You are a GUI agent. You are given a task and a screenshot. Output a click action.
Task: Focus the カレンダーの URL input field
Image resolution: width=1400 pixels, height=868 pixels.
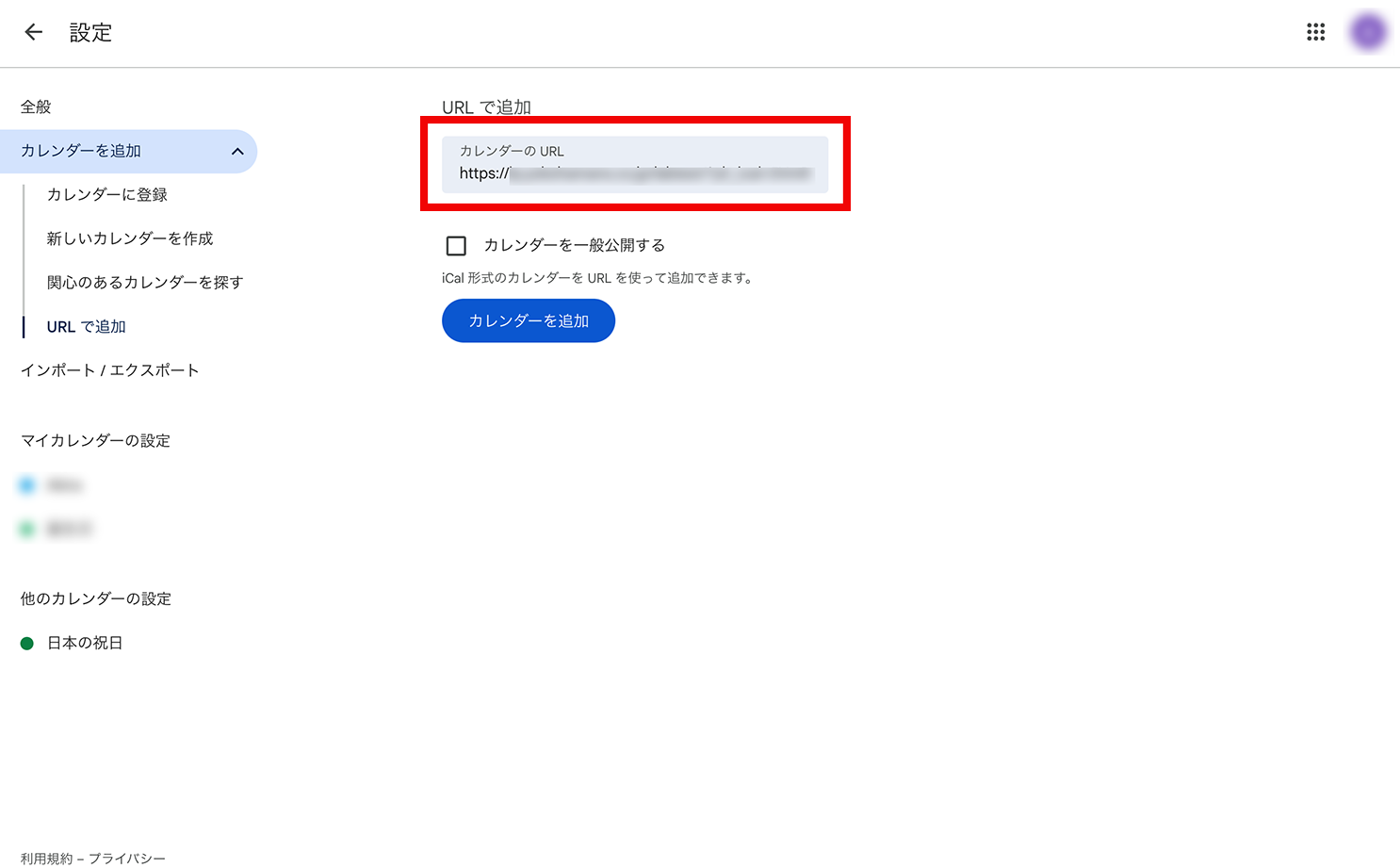click(x=635, y=165)
